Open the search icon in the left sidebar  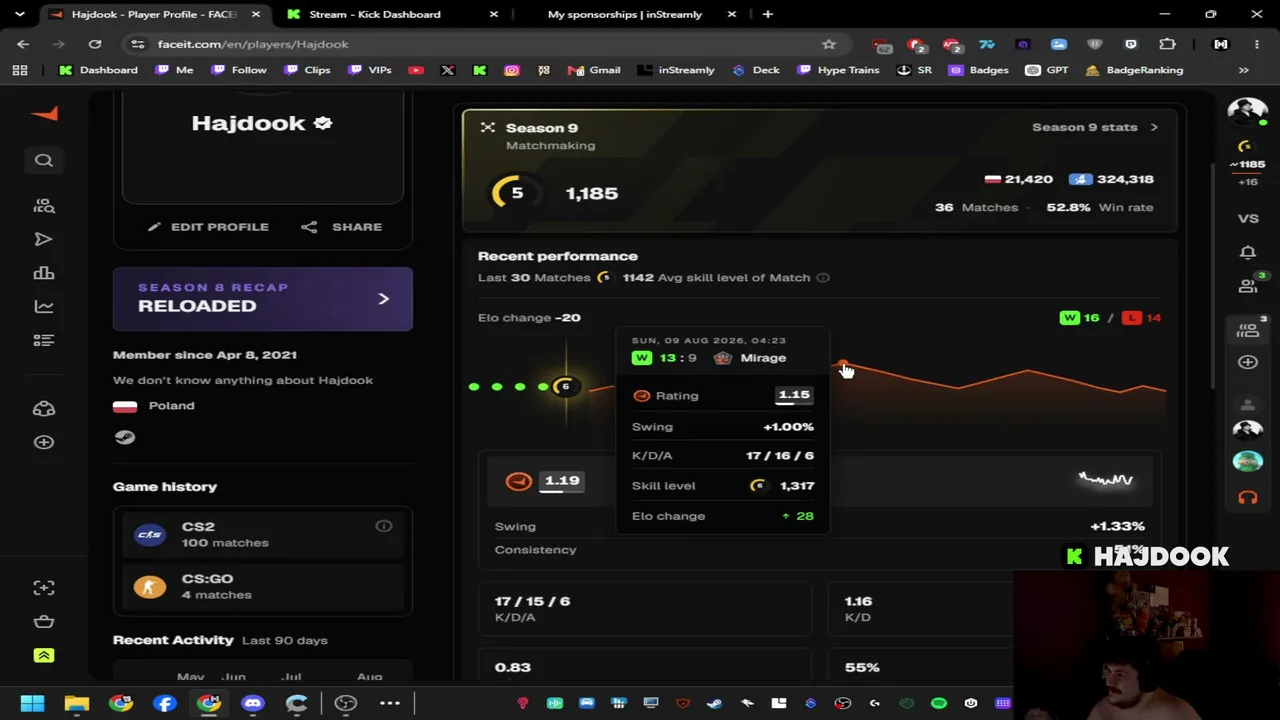tap(44, 160)
